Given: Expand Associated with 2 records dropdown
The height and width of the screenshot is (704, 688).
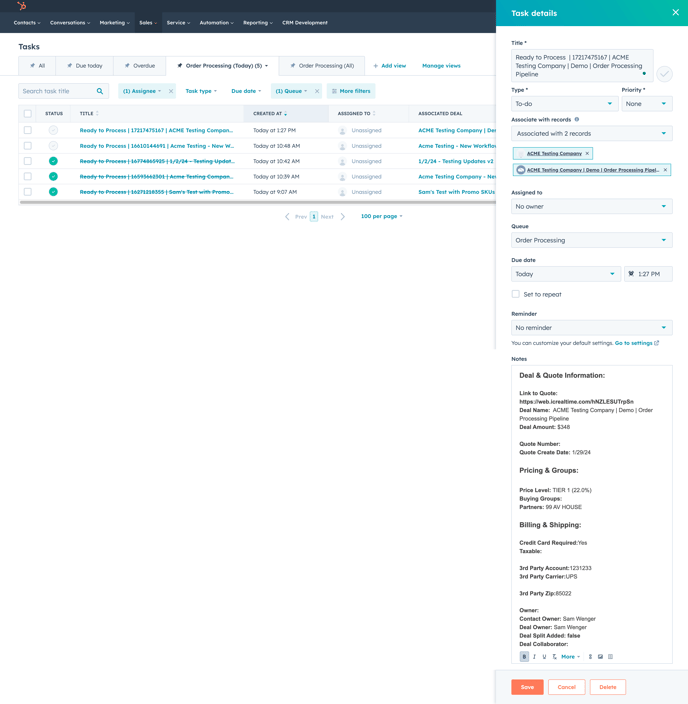Looking at the screenshot, I should point(591,133).
